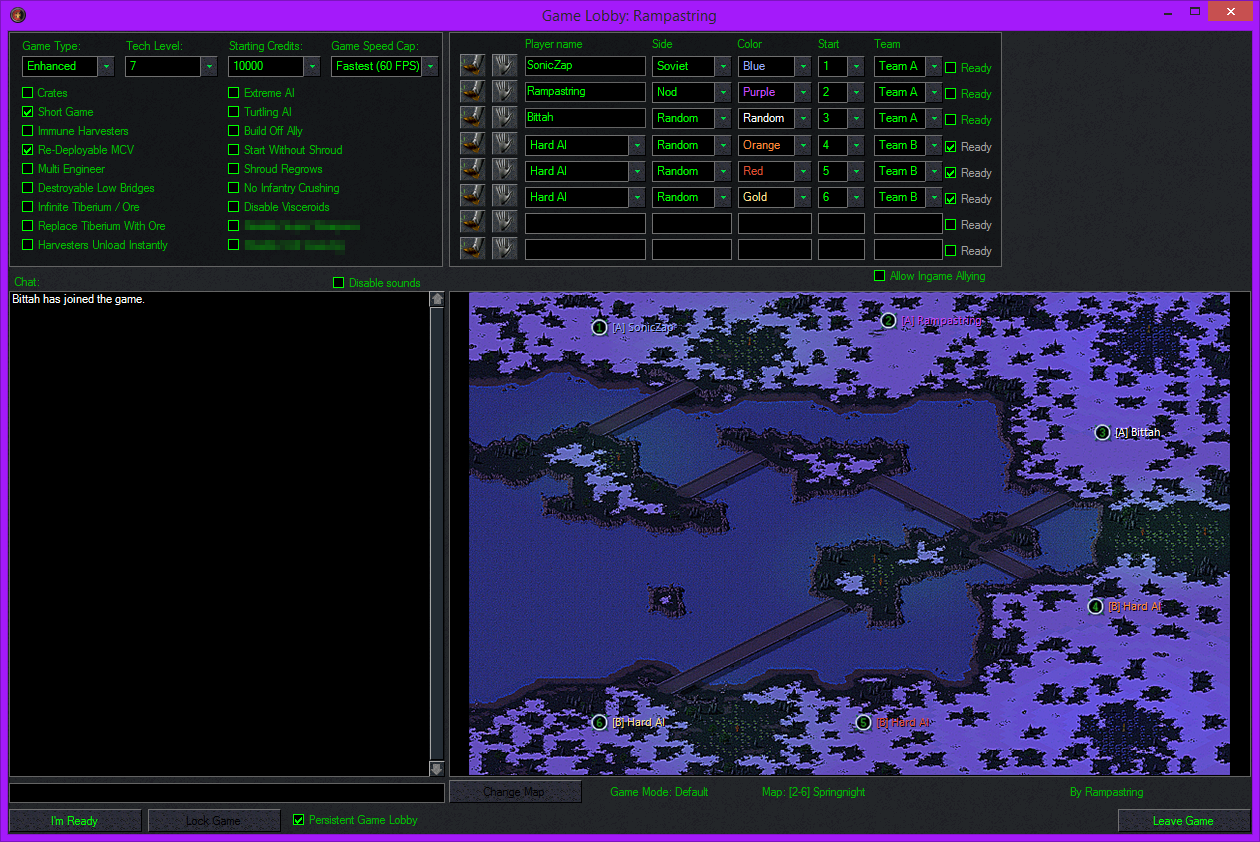Select start position 5 marker on the map
This screenshot has height=842, width=1260.
click(863, 722)
